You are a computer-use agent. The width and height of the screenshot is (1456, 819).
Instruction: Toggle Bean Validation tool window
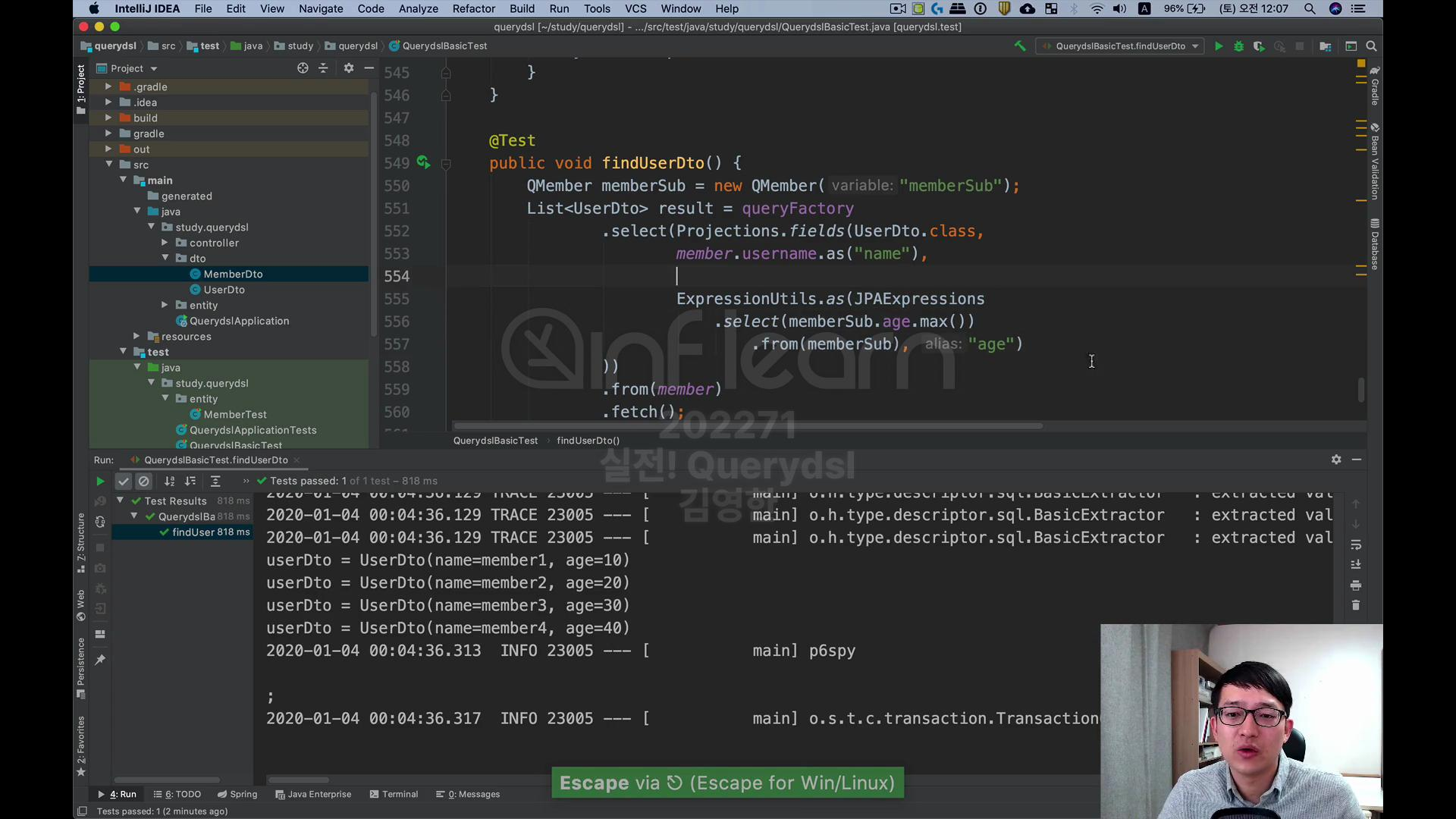coord(1374,162)
